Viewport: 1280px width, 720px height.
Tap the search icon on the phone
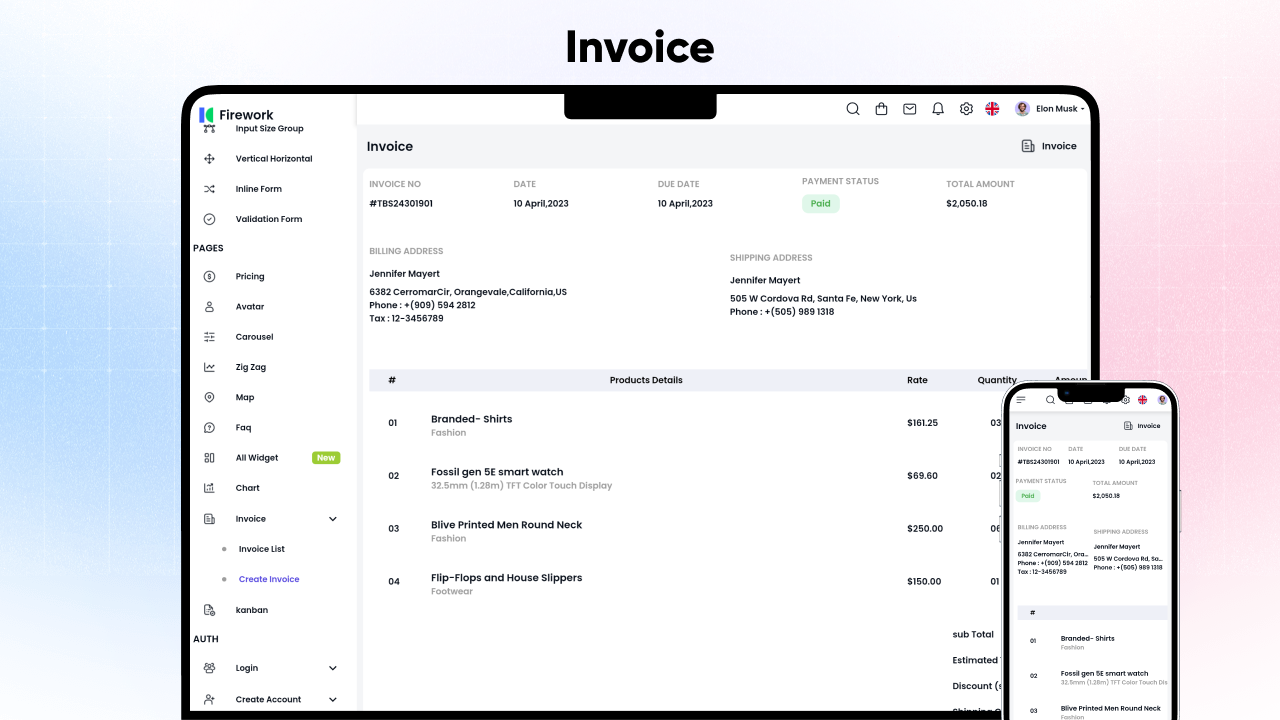point(1050,400)
